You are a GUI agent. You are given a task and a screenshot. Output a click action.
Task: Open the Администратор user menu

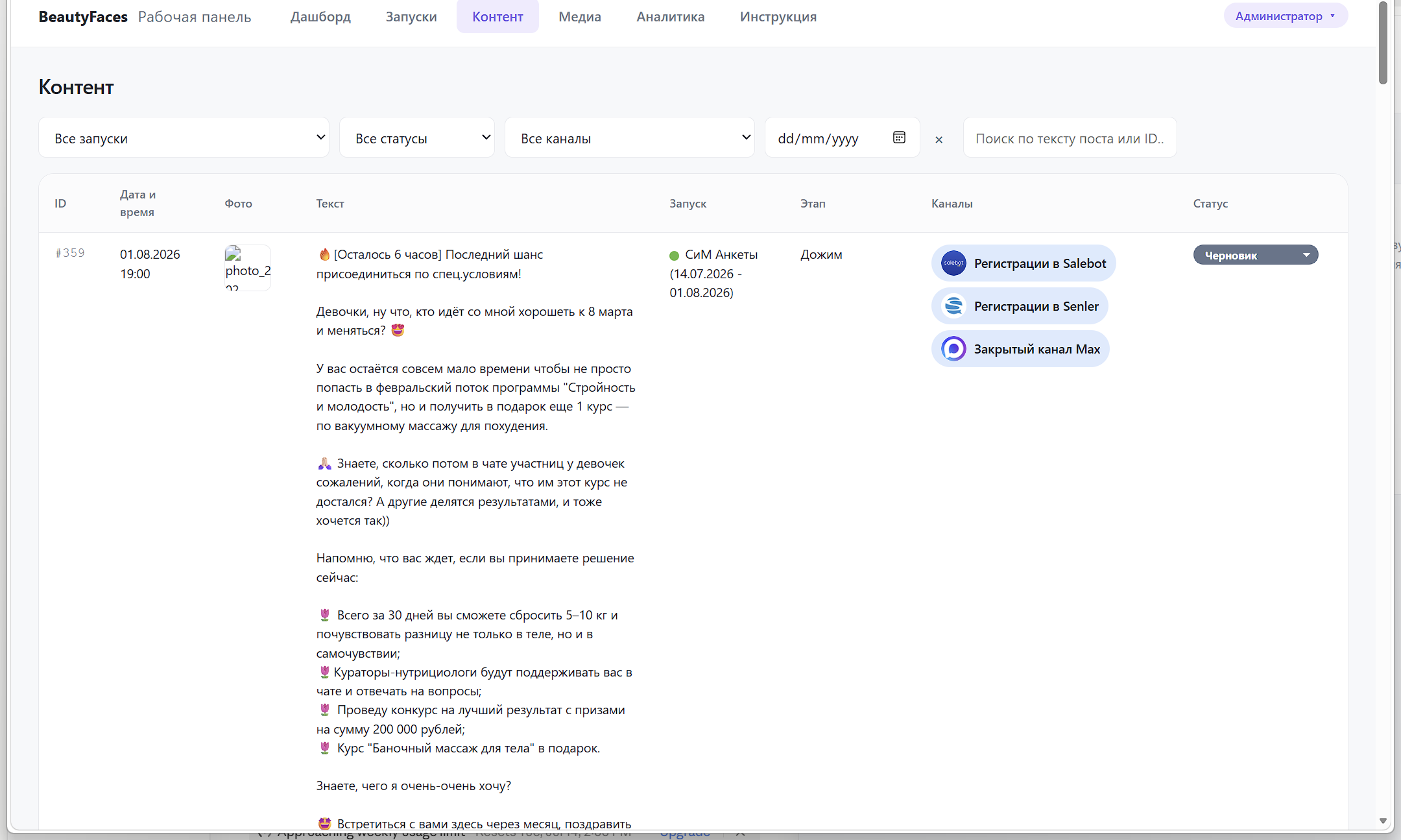(1286, 16)
